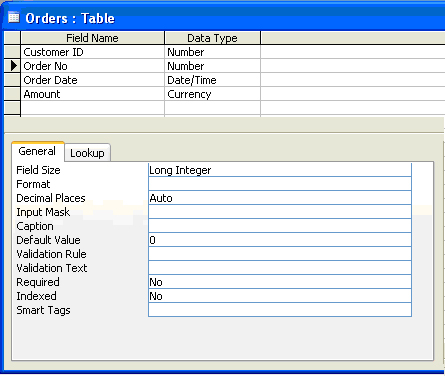Open the General tab
This screenshot has height=376, width=445.
(37, 151)
